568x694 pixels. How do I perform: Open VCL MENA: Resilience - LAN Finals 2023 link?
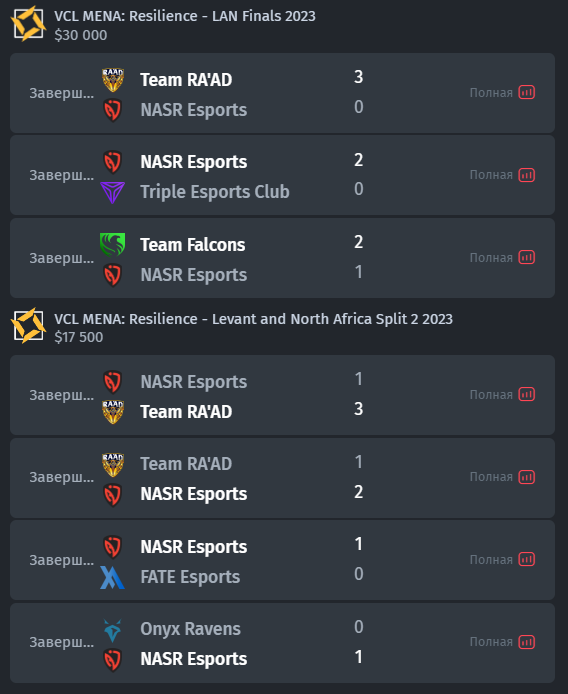click(x=185, y=16)
